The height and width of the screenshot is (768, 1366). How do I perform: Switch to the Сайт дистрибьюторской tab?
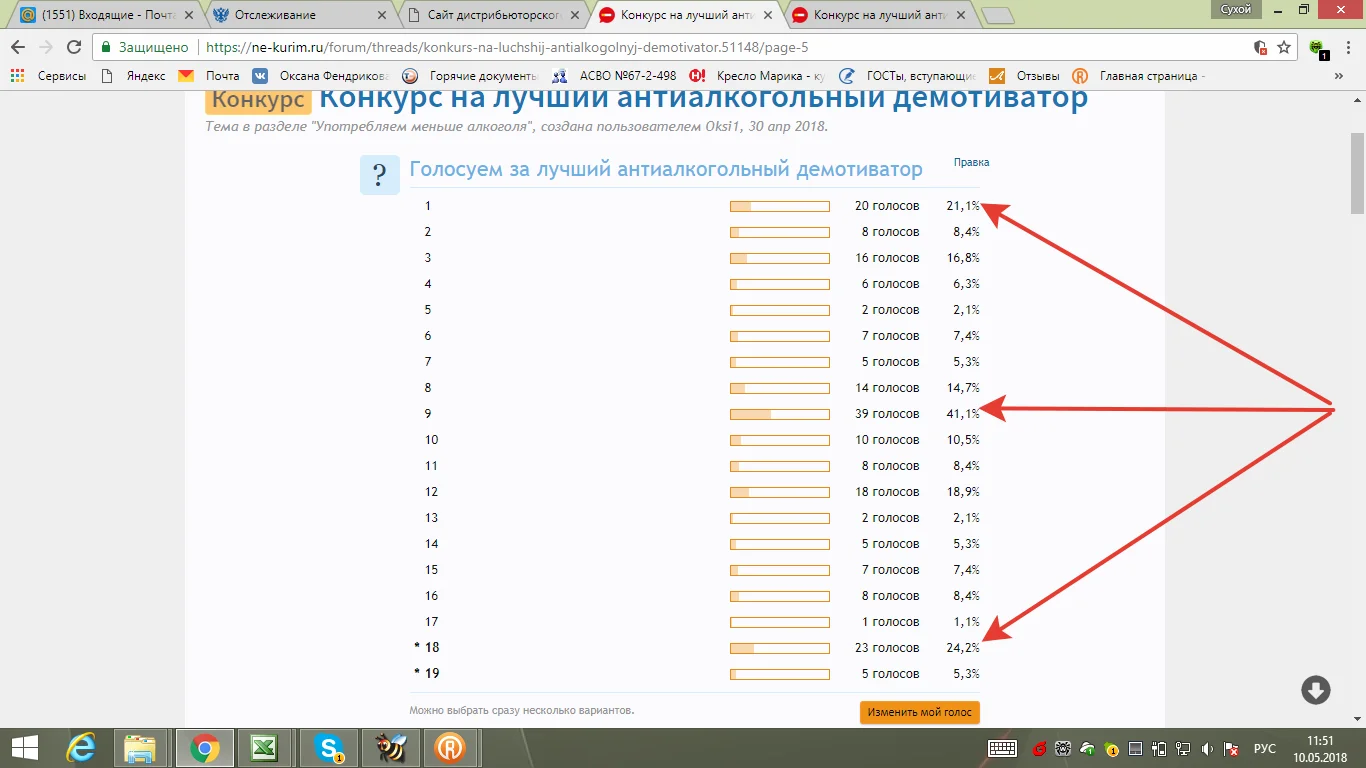tap(491, 15)
